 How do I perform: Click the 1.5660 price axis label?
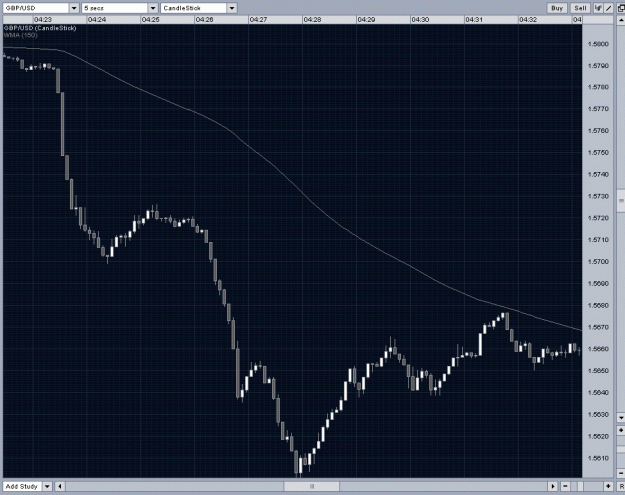click(x=598, y=349)
